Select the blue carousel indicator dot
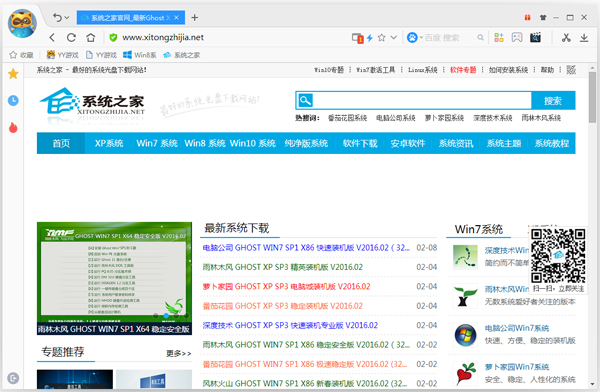The height and width of the screenshot is (392, 600). point(166,316)
